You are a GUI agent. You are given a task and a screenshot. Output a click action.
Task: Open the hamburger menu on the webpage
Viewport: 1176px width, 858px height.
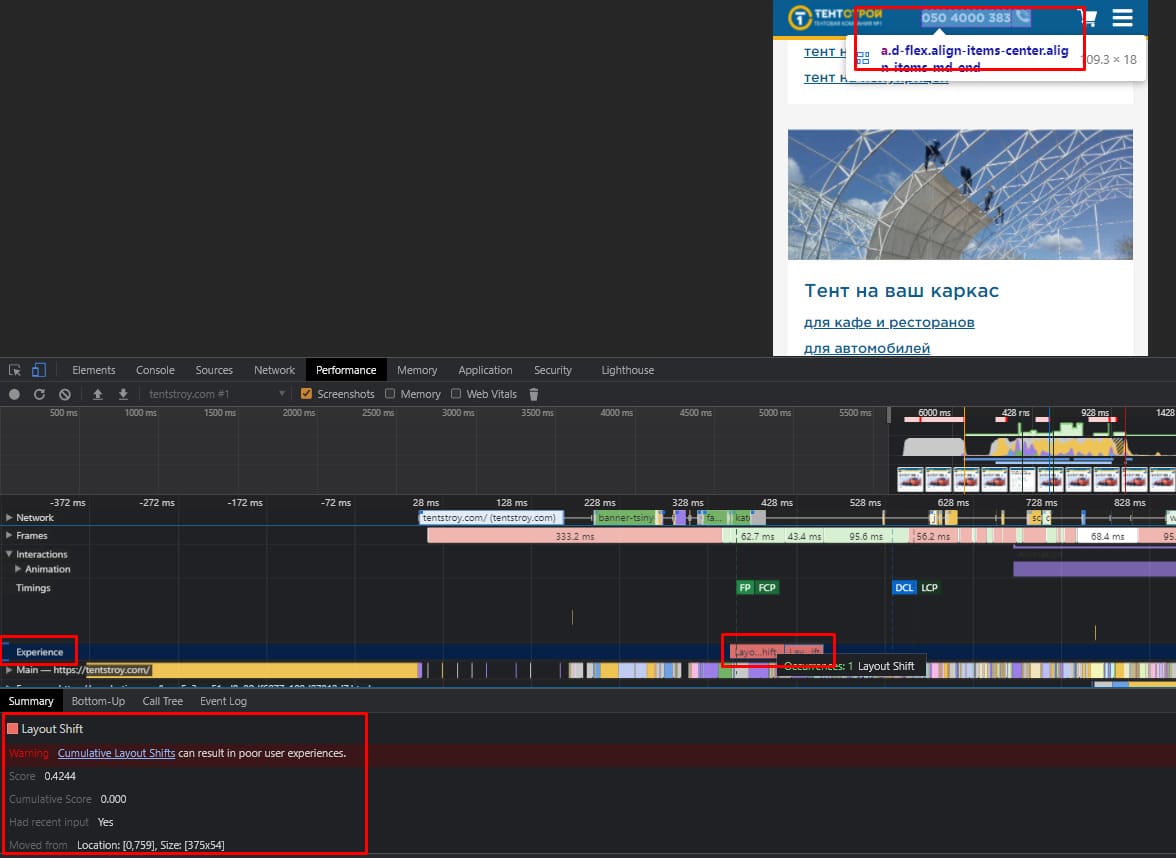coord(1122,18)
